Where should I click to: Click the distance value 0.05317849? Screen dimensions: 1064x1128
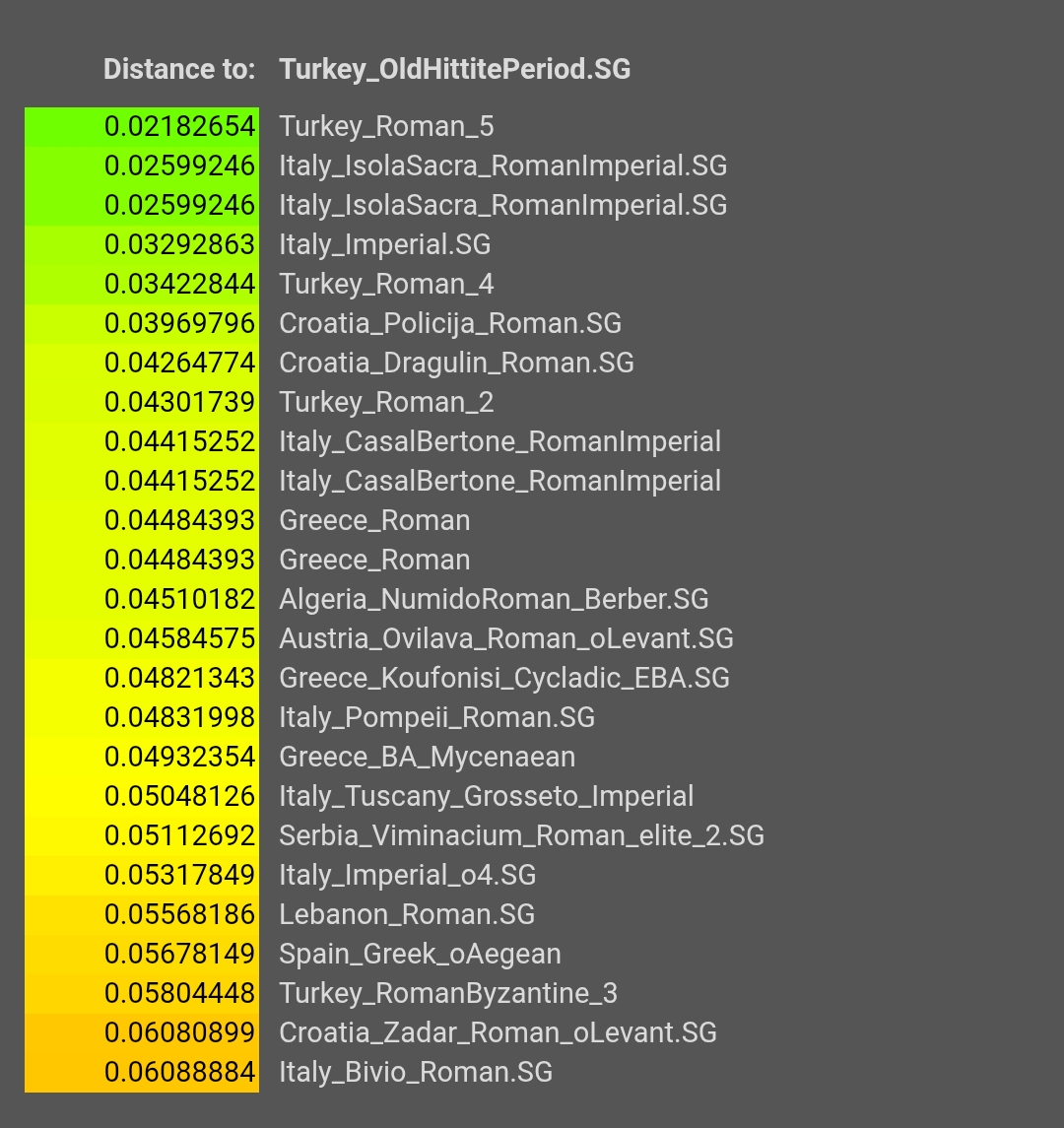pyautogui.click(x=180, y=876)
